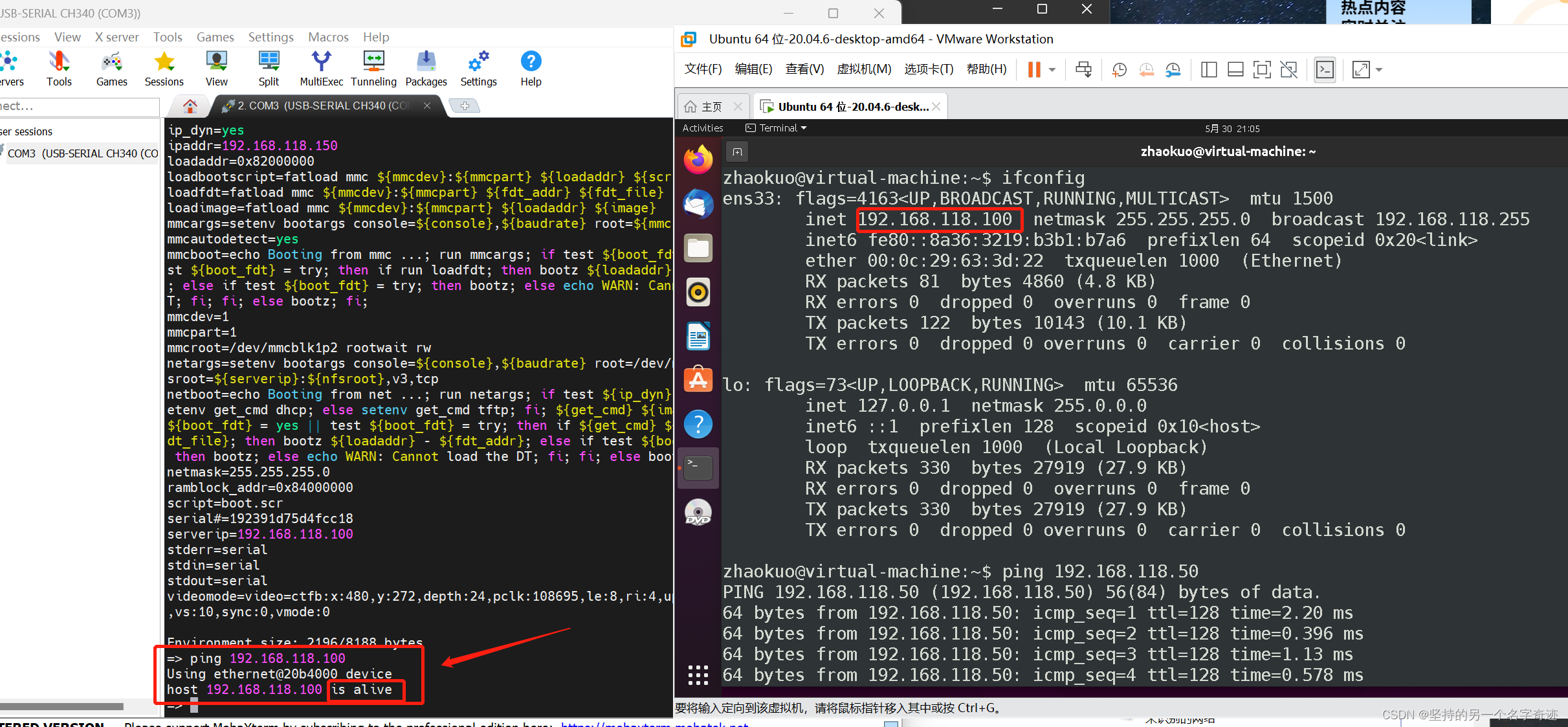Open Files from the Ubuntu dock
This screenshot has height=727, width=1568.
click(698, 248)
